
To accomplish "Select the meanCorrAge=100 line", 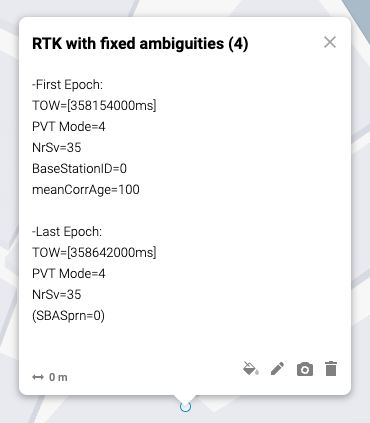I will (x=86, y=190).
